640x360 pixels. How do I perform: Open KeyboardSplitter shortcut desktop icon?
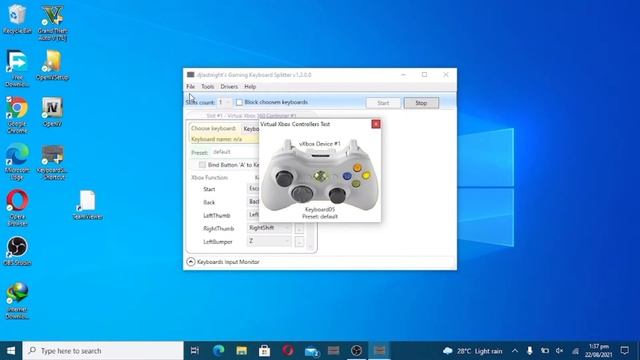(52, 161)
